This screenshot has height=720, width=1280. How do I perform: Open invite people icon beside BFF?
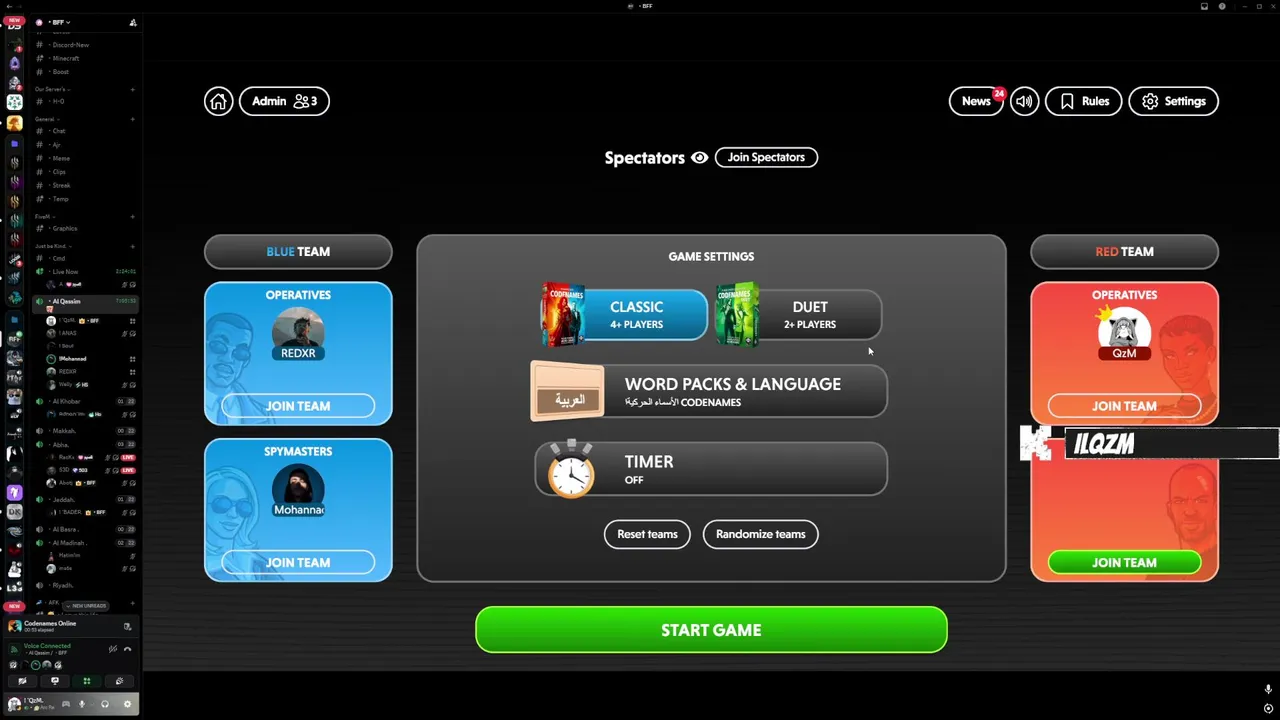[133, 22]
